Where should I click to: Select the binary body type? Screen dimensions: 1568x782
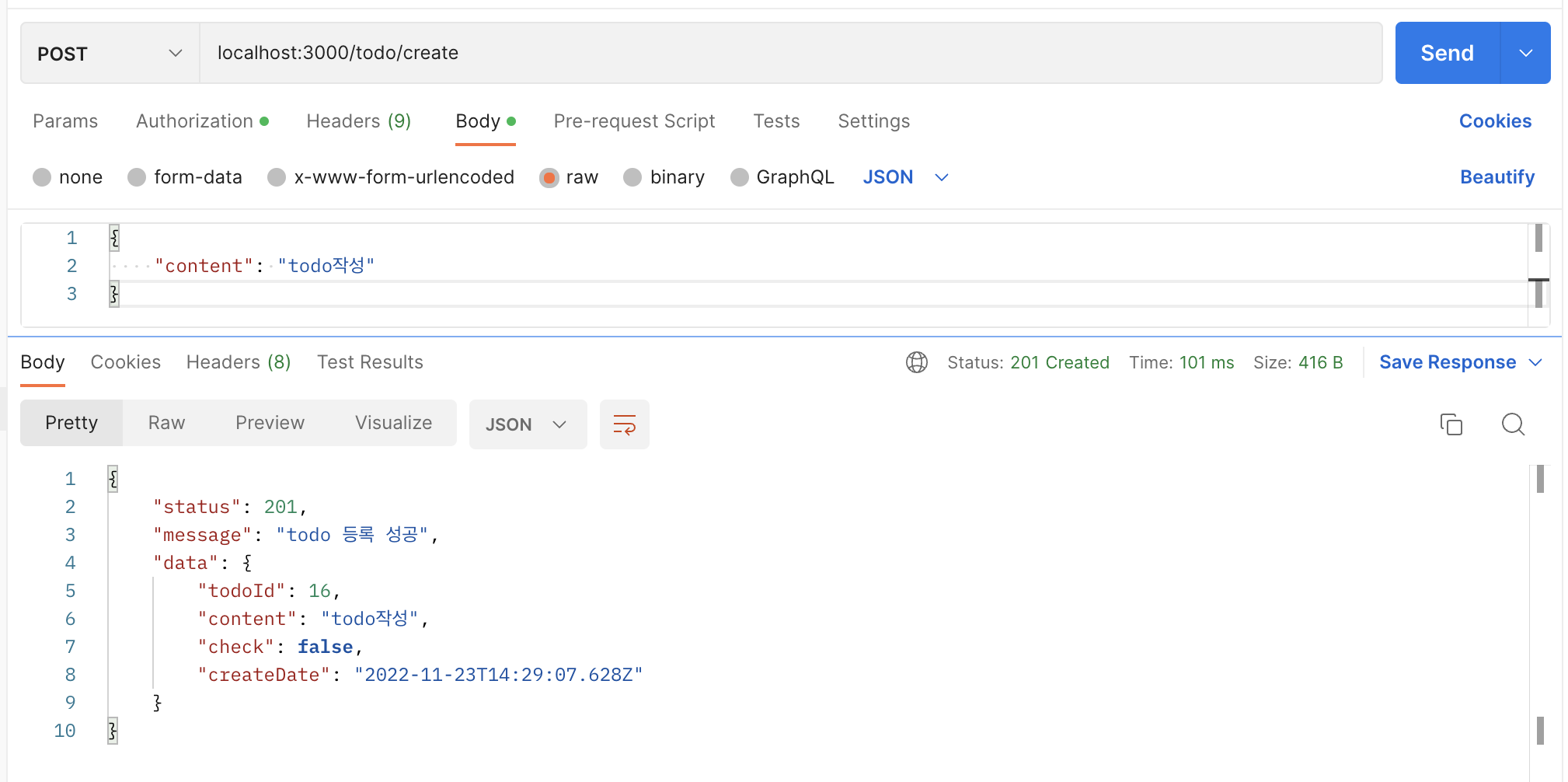(x=664, y=177)
